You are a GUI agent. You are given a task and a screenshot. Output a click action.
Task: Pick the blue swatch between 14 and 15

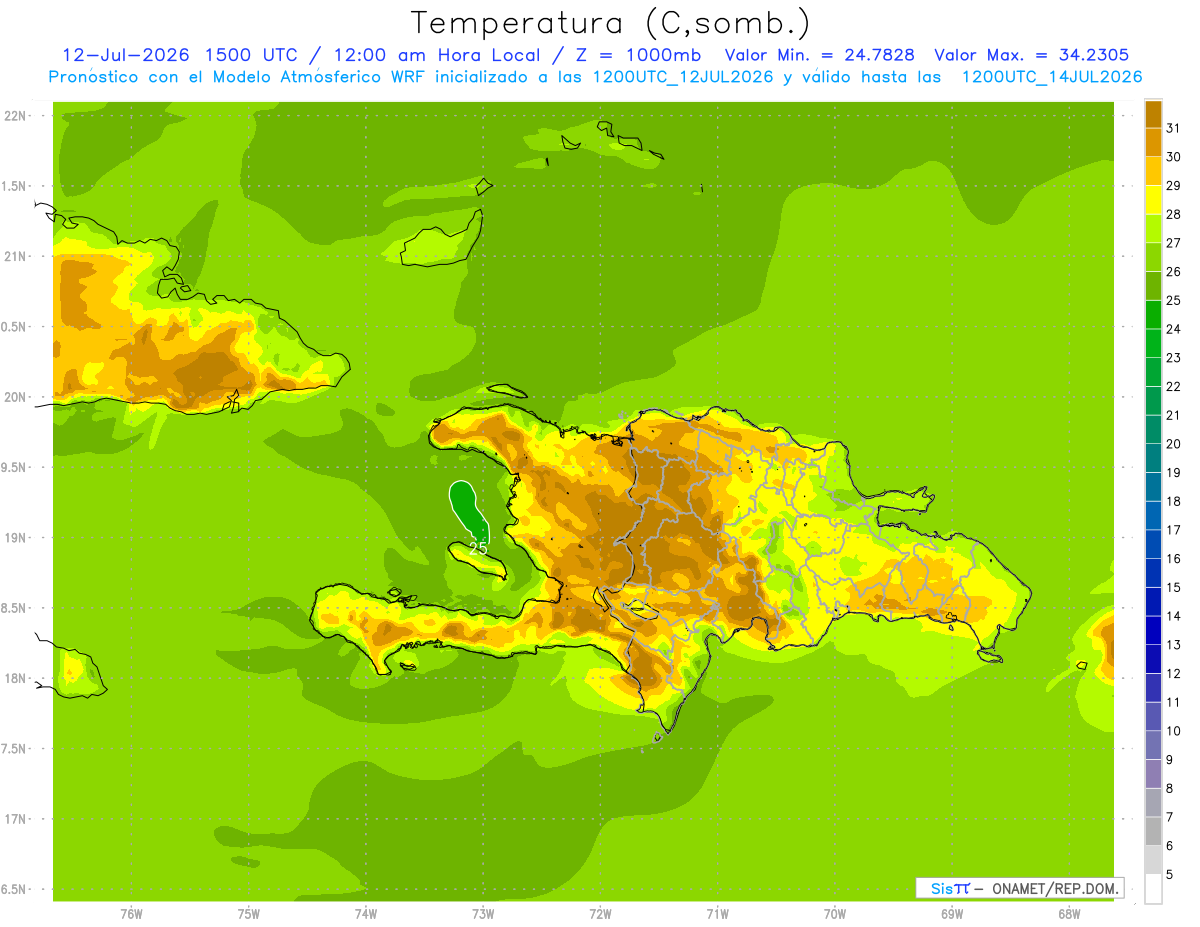pyautogui.click(x=1153, y=602)
